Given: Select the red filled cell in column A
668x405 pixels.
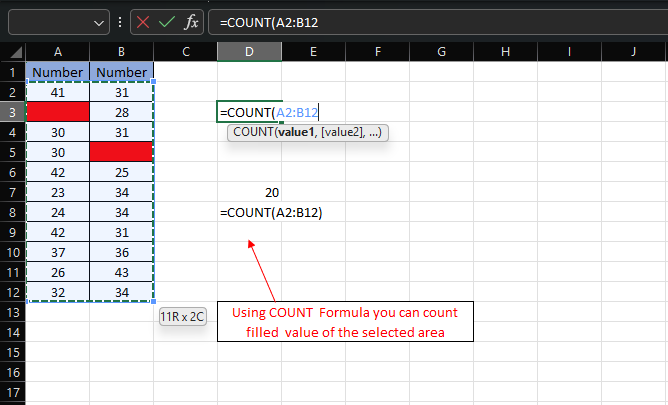Looking at the screenshot, I should 57,112.
